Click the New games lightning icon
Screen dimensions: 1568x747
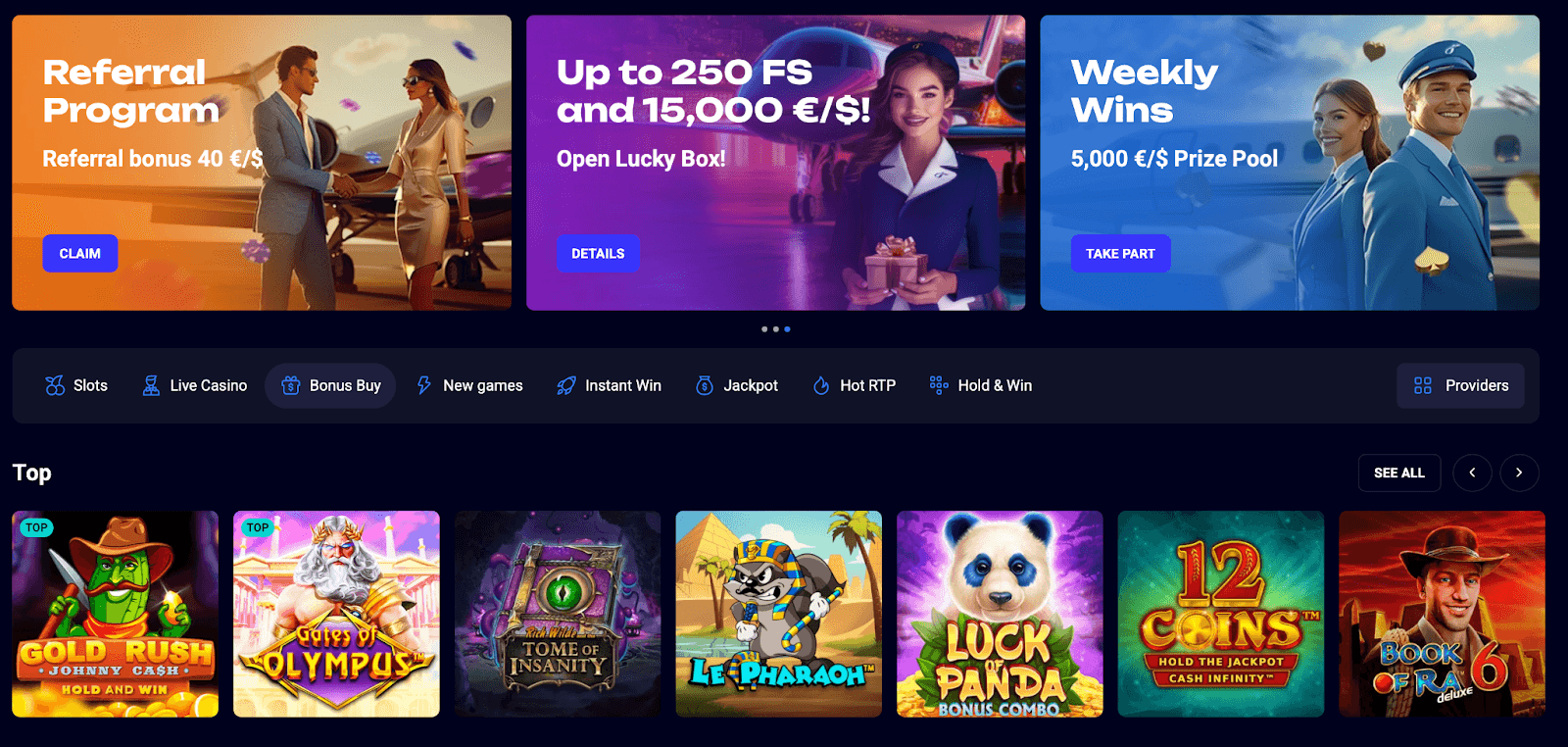click(x=424, y=385)
